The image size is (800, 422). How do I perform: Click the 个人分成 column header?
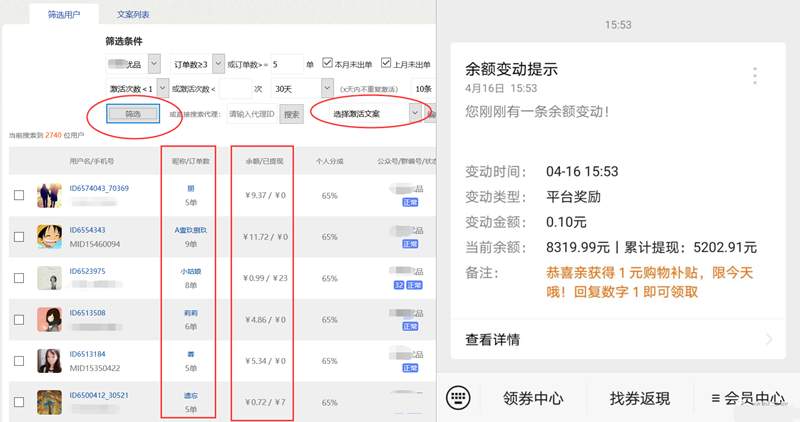(x=330, y=161)
